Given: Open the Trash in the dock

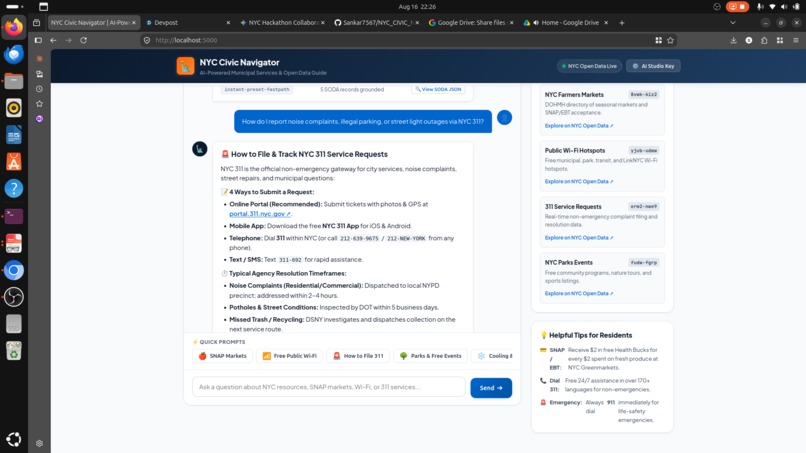Looking at the screenshot, I should (x=14, y=351).
